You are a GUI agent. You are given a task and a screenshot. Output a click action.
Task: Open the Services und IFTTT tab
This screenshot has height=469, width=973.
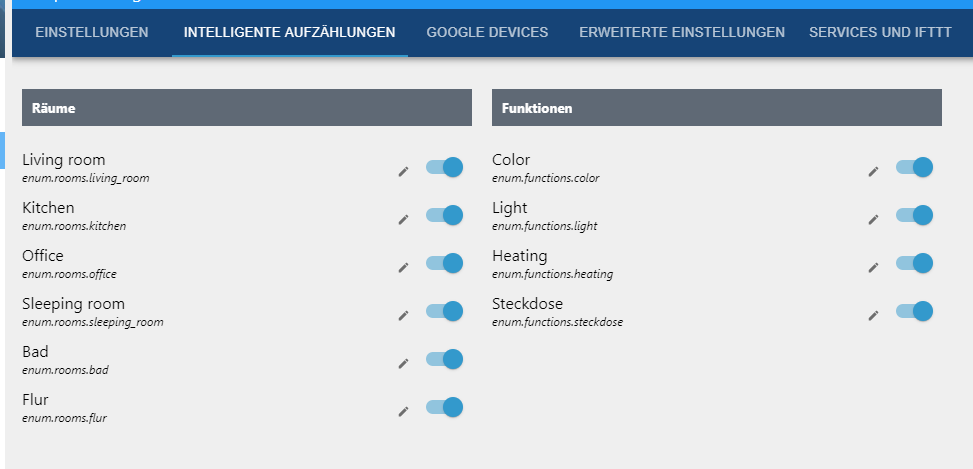tap(880, 32)
